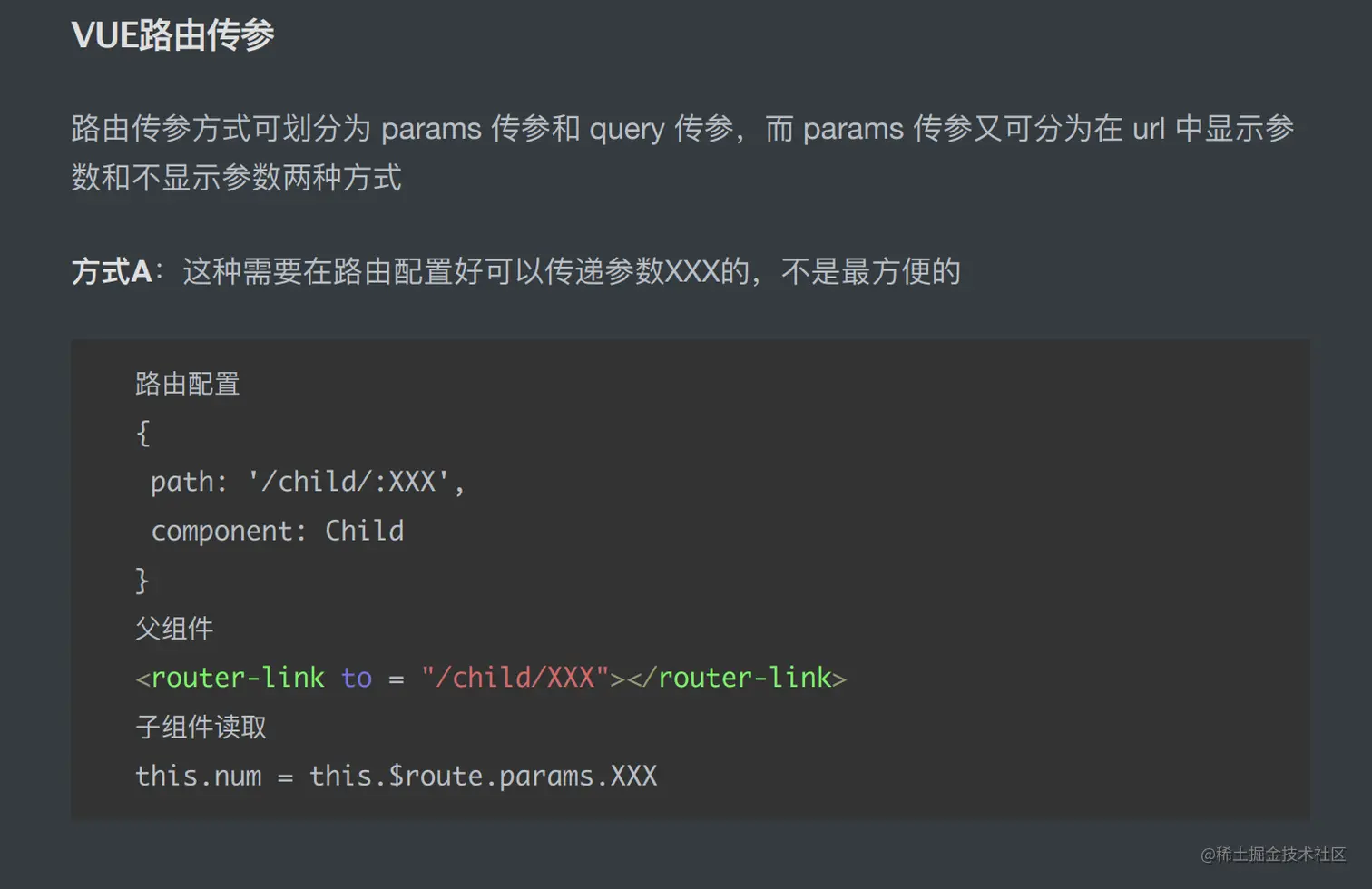
Task: Click the opening curly brace in the code
Action: [142, 433]
